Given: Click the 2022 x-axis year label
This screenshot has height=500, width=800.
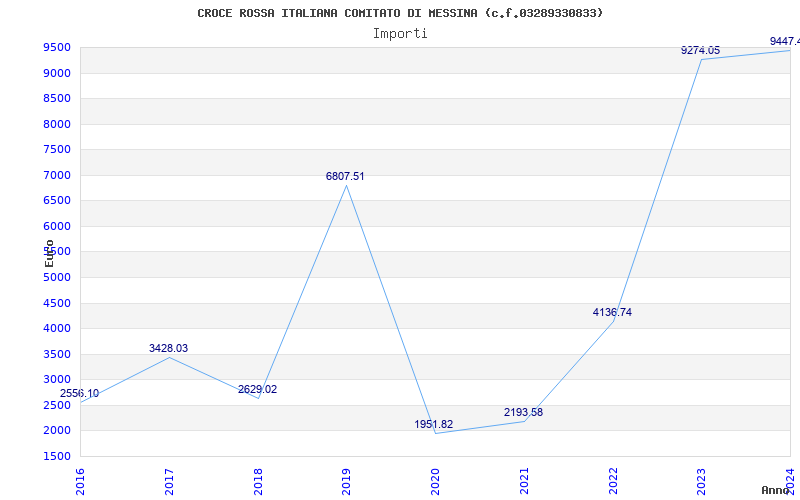Looking at the screenshot, I should tap(613, 482).
